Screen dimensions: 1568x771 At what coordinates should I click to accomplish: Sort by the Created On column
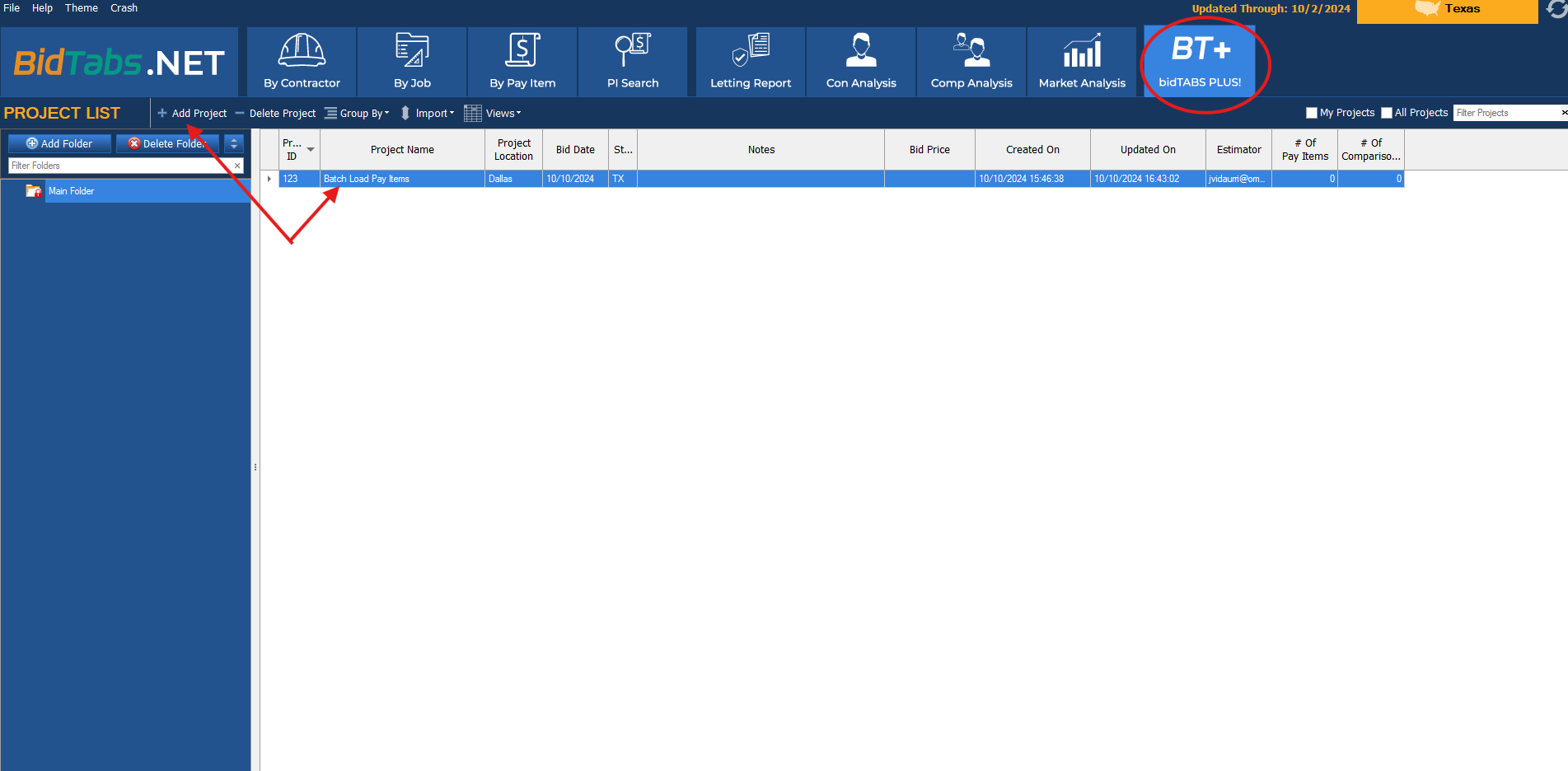coord(1032,150)
